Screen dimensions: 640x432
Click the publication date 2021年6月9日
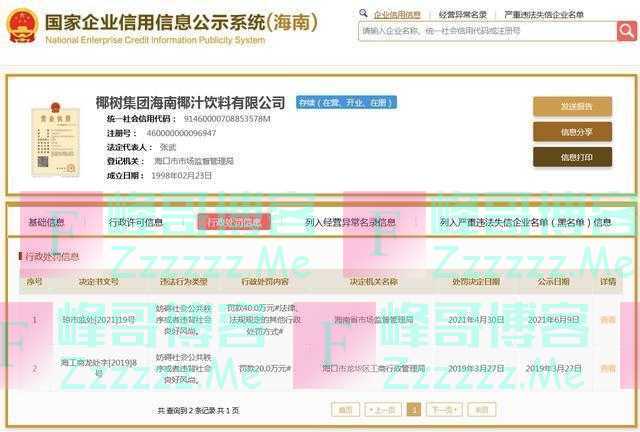[553, 320]
